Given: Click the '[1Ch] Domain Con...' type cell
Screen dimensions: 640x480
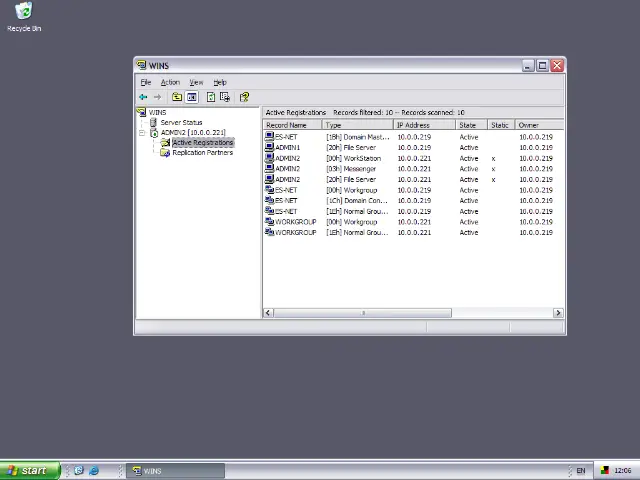Looking at the screenshot, I should pos(357,200).
